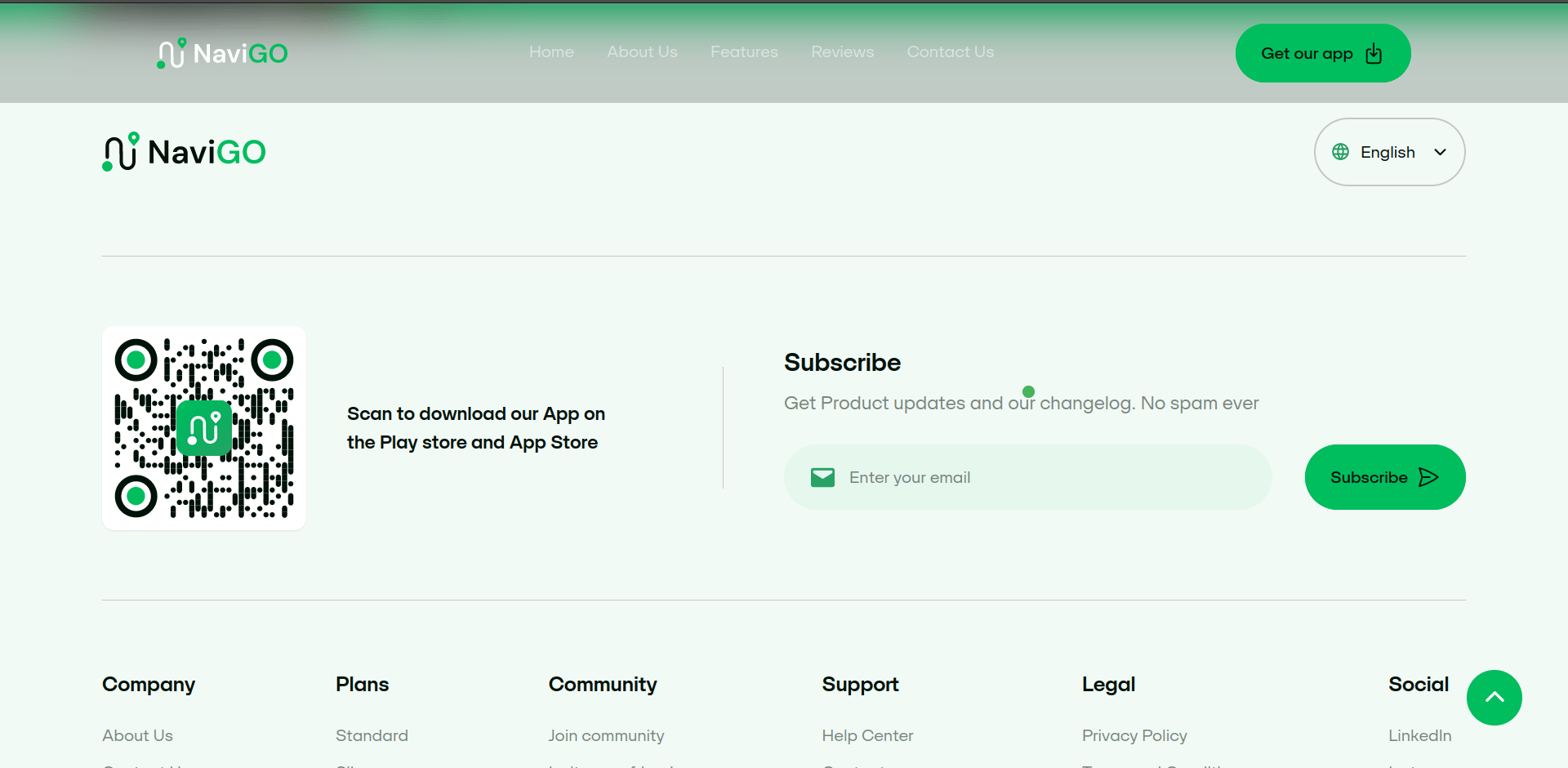The height and width of the screenshot is (768, 1568).
Task: Select Features in the navigation bar
Action: 744,51
